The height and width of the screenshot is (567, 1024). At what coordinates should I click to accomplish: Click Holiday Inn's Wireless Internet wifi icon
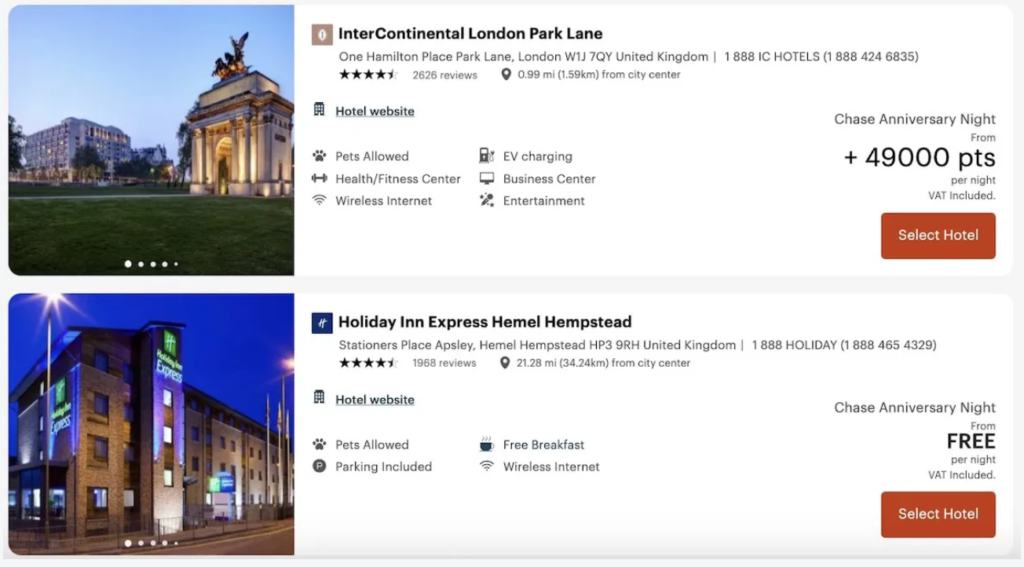(x=487, y=466)
